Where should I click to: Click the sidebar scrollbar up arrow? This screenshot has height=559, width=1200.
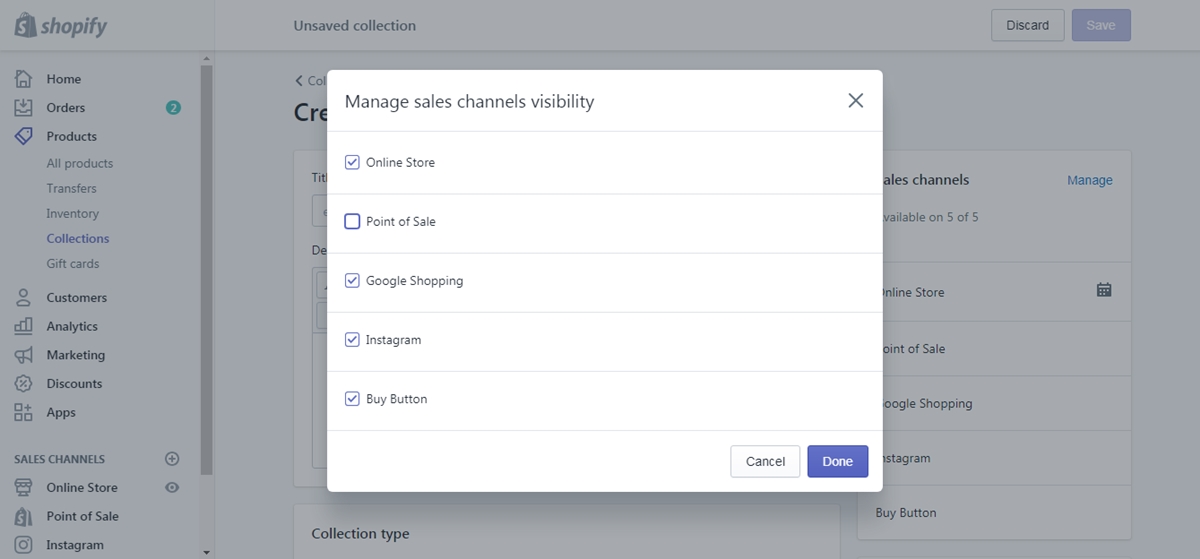(207, 58)
